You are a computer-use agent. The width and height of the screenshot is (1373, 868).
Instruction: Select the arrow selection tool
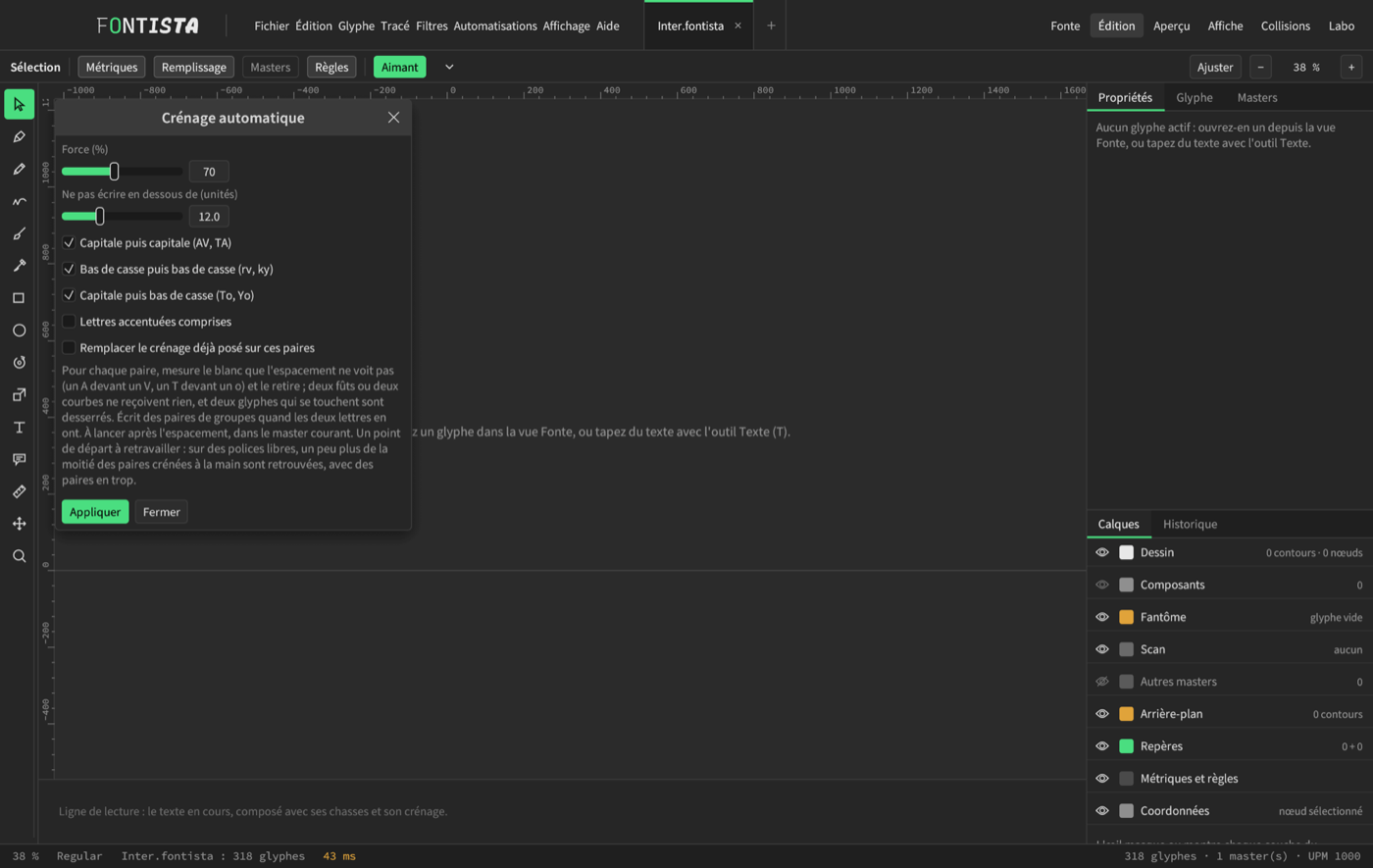(19, 104)
